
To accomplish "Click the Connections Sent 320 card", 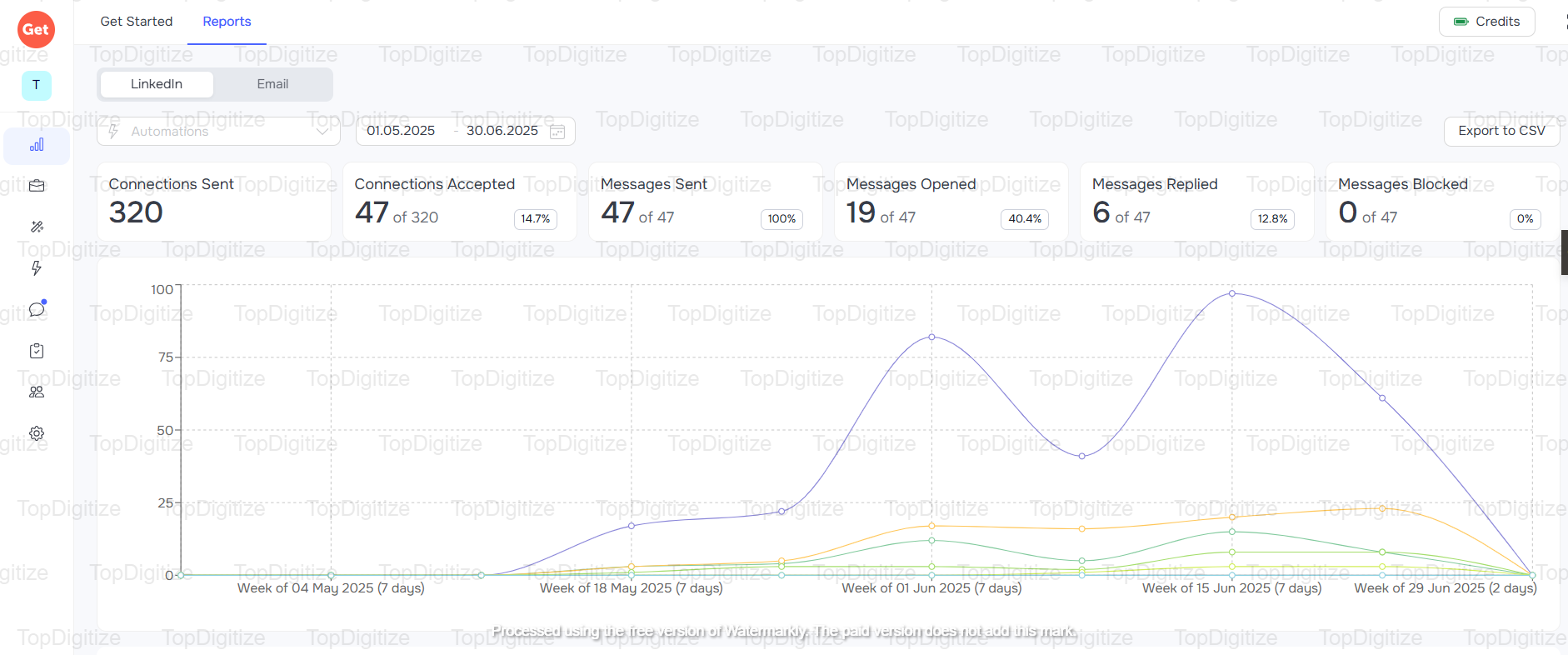I will click(214, 202).
